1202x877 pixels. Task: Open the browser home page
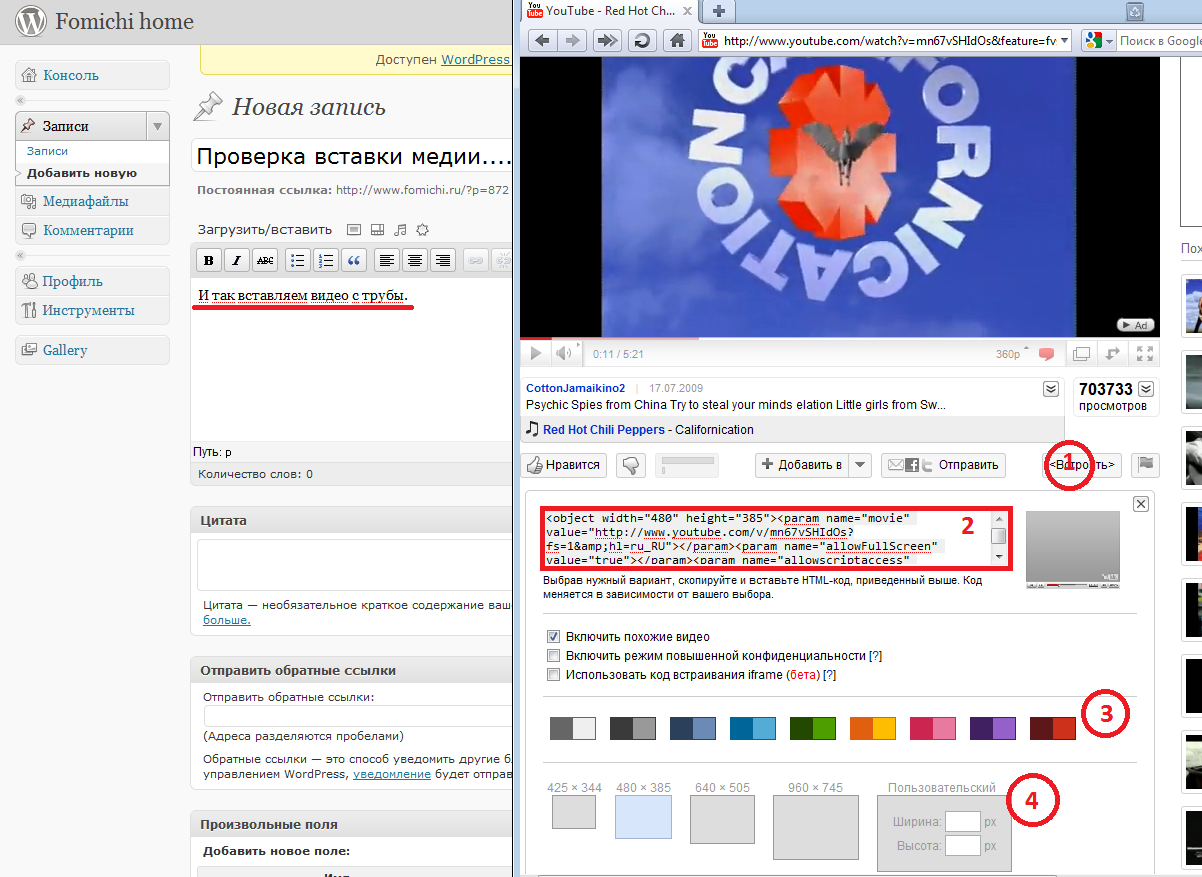(x=677, y=41)
